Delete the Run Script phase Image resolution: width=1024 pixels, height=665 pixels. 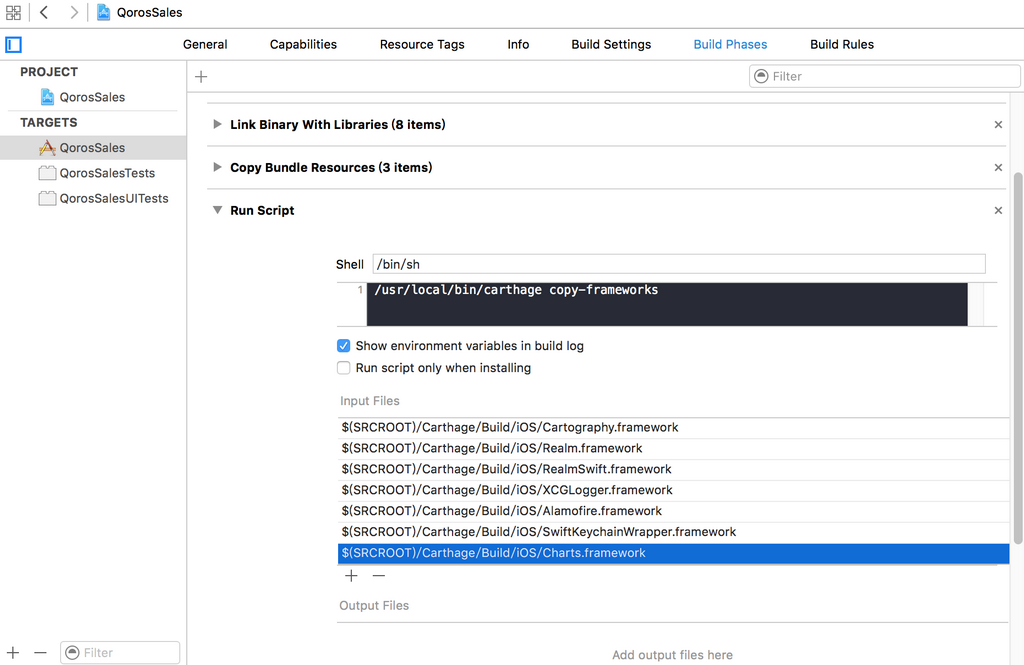pyautogui.click(x=997, y=211)
